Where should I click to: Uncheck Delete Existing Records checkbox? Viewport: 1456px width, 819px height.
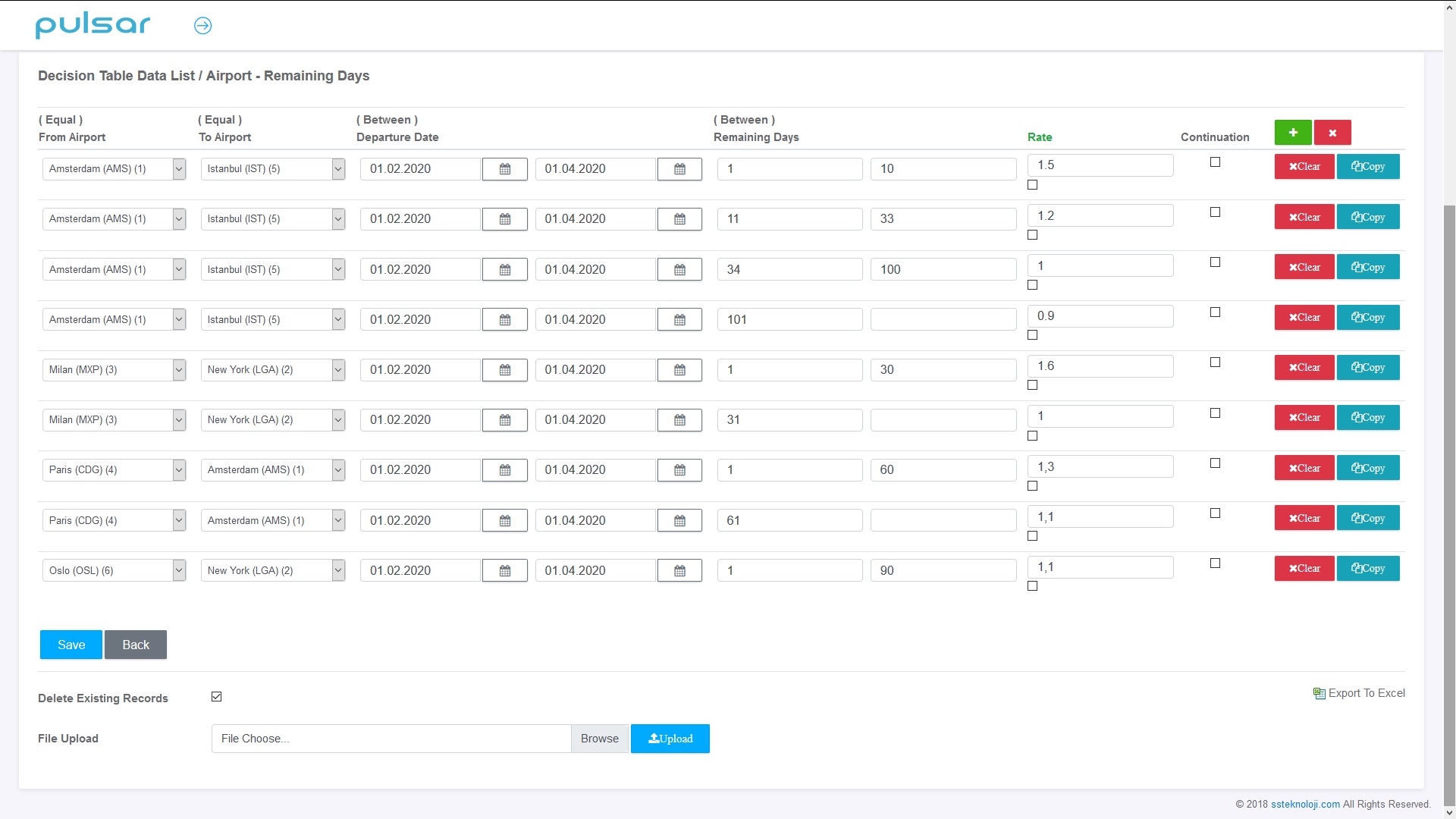[217, 697]
